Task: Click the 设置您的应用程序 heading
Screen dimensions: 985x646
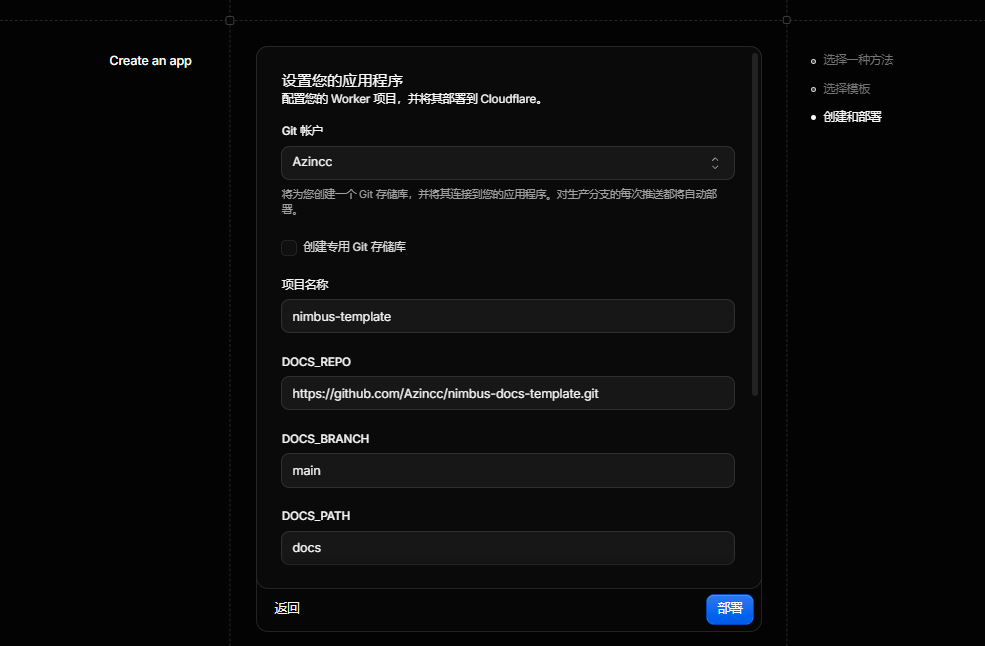Action: pos(342,80)
